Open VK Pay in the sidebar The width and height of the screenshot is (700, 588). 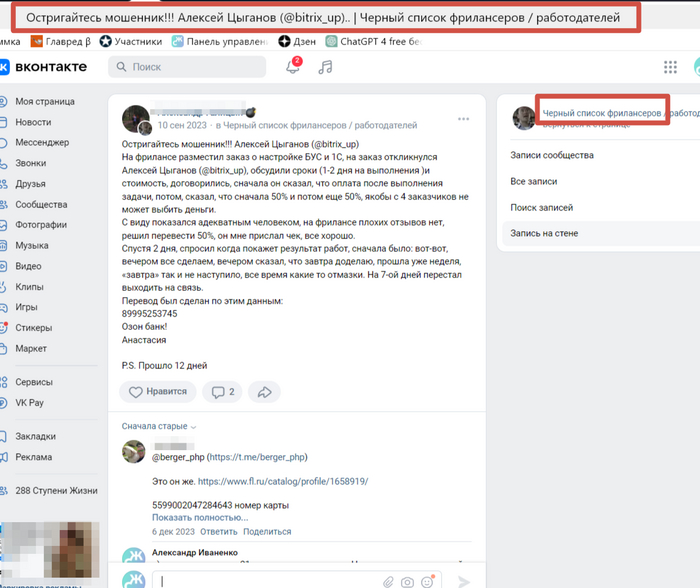(x=29, y=403)
